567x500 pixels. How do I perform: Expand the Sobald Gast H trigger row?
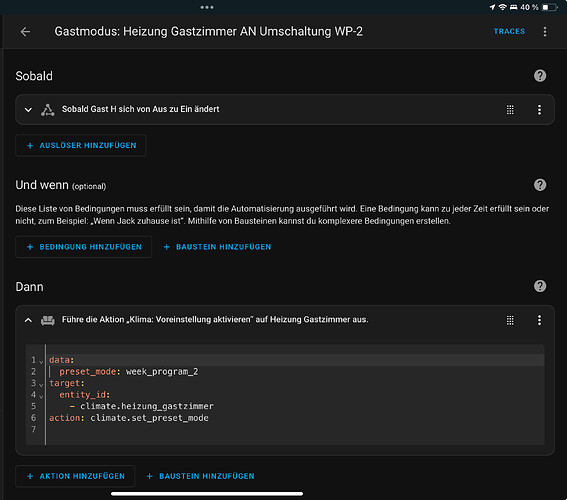tap(28, 110)
